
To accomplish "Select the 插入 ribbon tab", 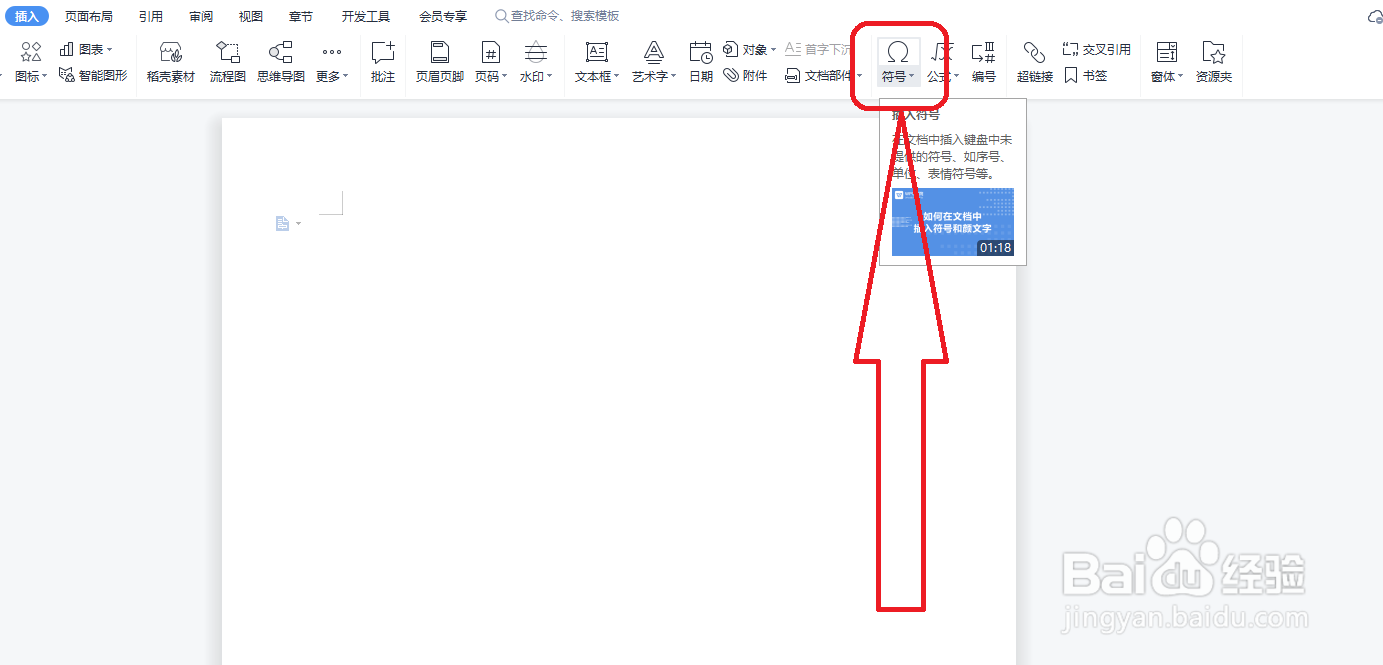I will 27,16.
